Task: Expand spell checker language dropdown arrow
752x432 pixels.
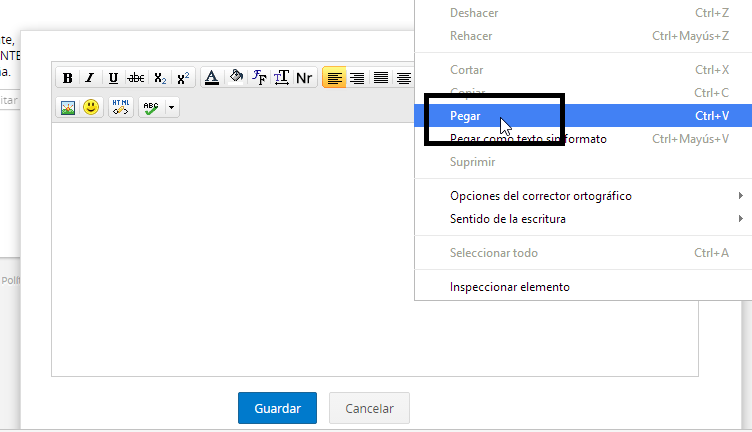Action: [x=171, y=107]
